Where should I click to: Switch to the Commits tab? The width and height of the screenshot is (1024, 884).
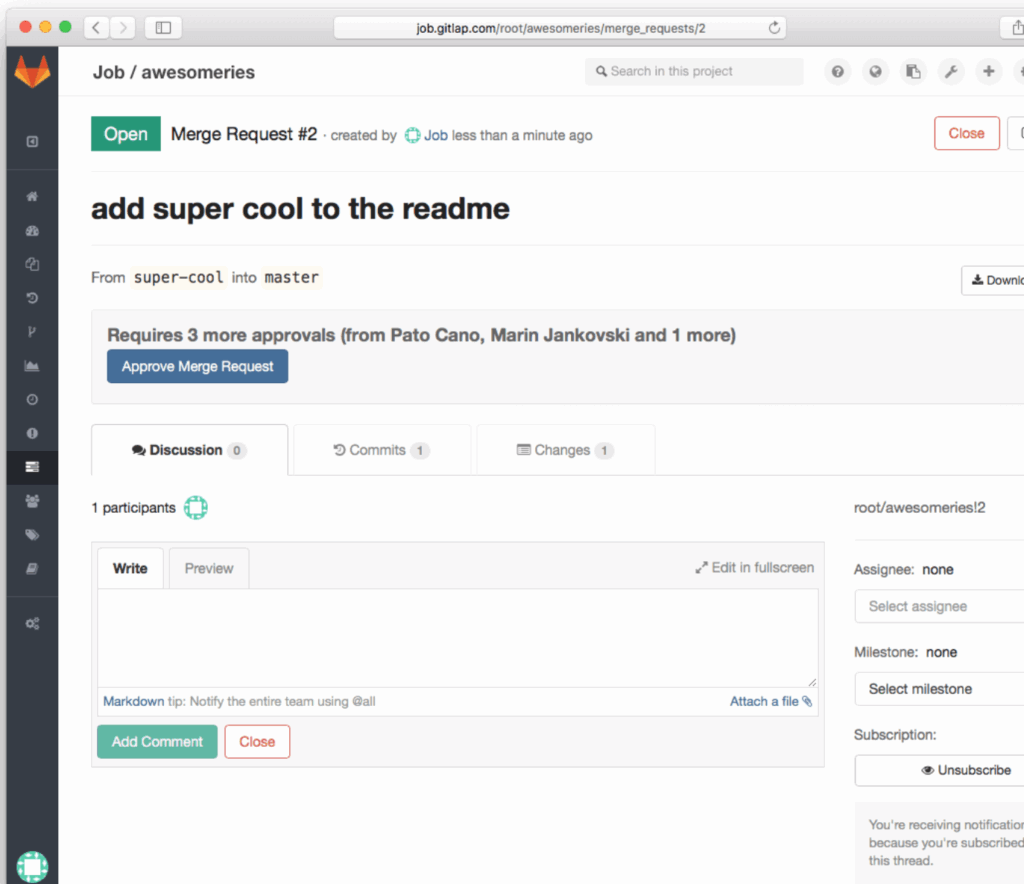(381, 450)
